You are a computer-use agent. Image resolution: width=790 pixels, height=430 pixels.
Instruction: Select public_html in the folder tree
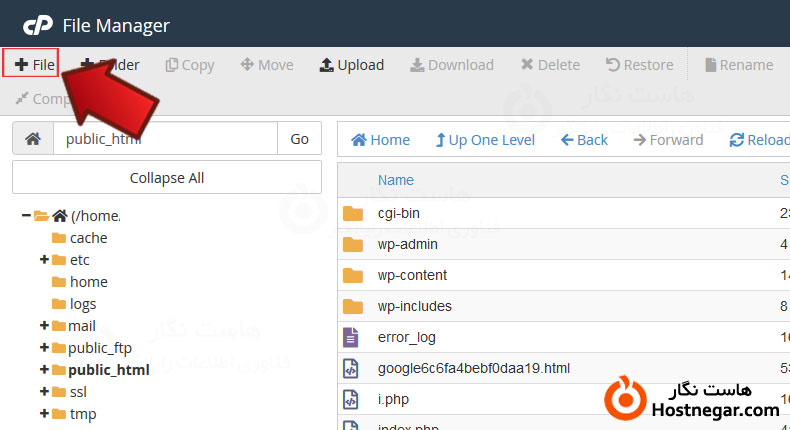point(108,370)
